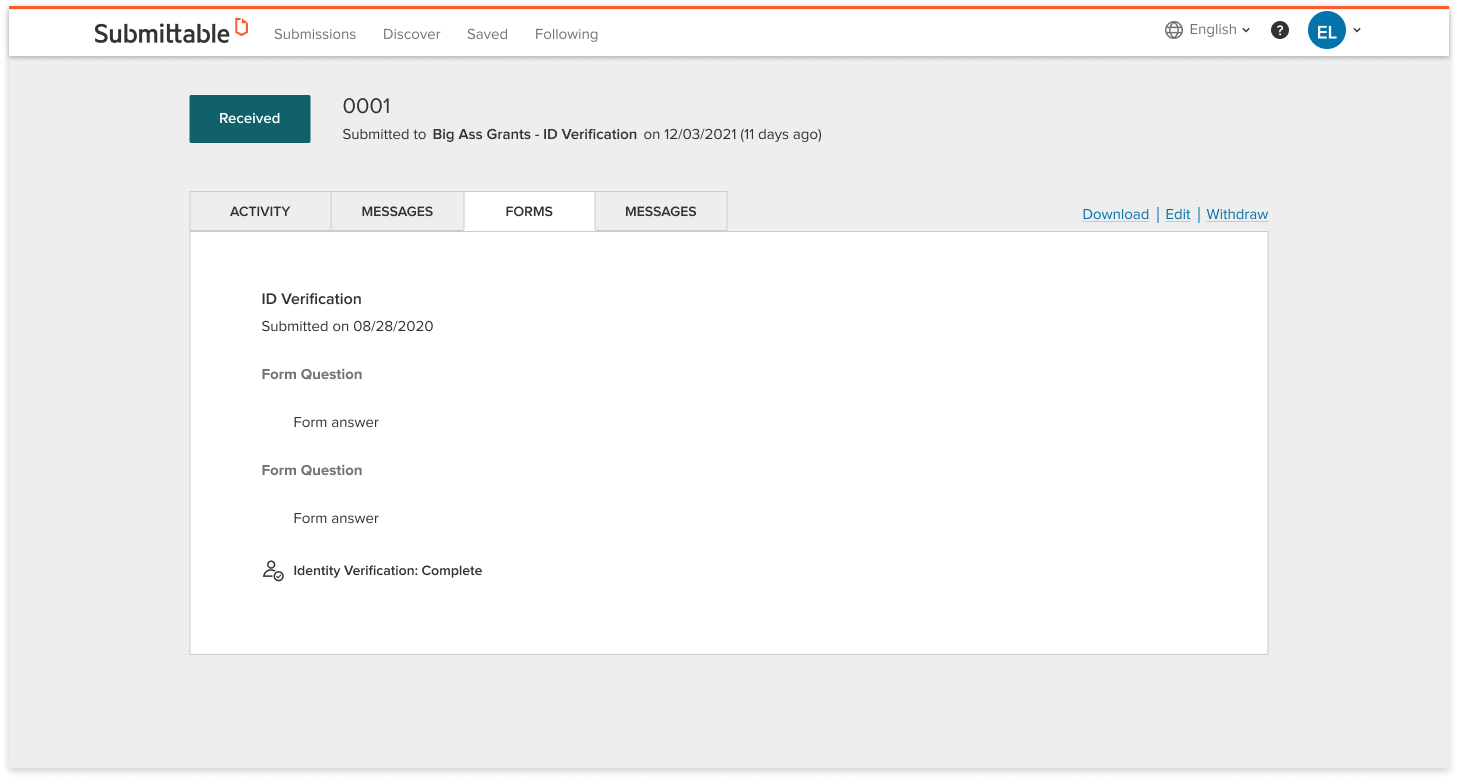
Task: Expand the English language dropdown
Action: click(1219, 30)
